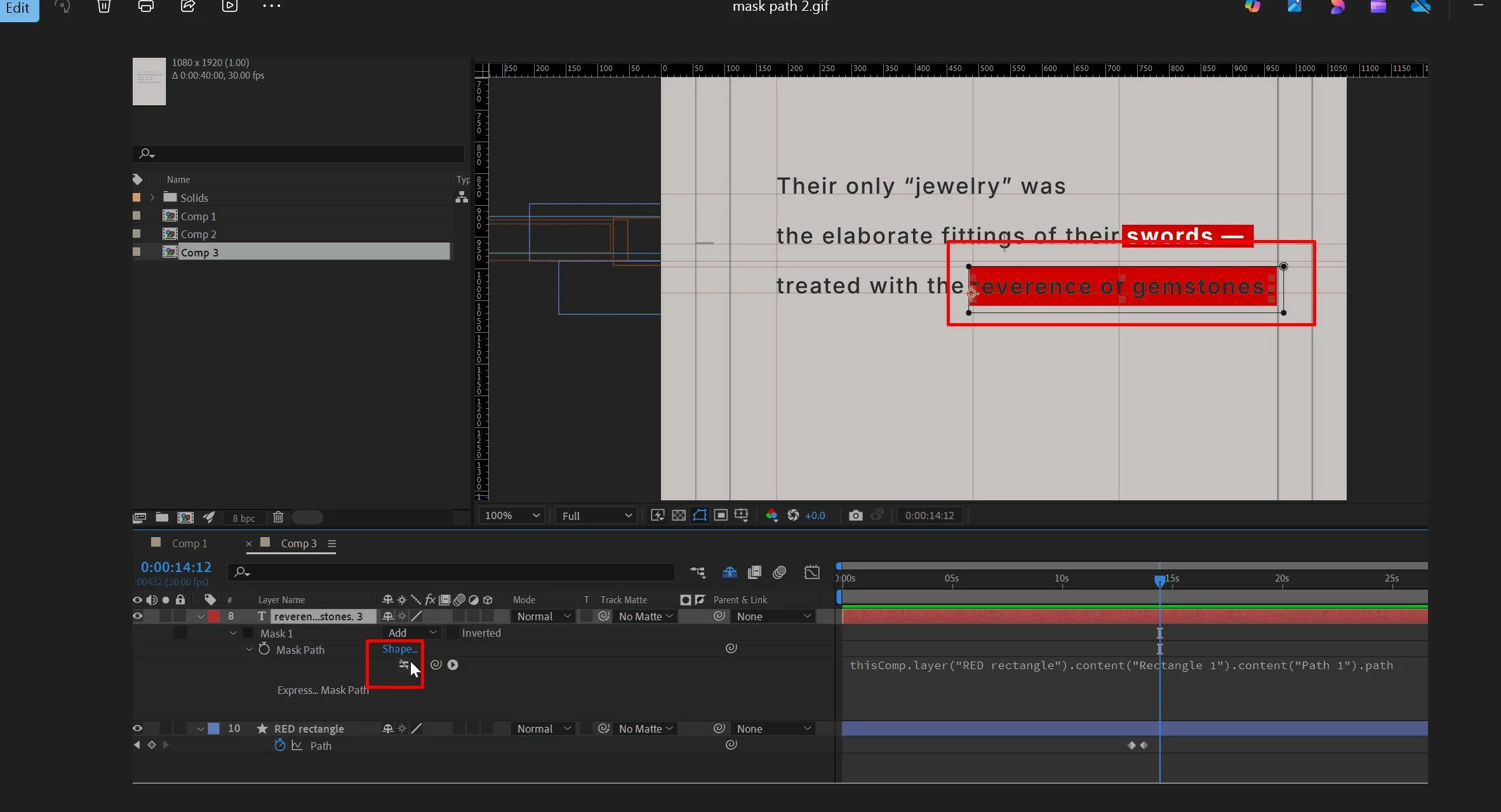
Task: Open the Full resolution dropdown
Action: tap(596, 516)
